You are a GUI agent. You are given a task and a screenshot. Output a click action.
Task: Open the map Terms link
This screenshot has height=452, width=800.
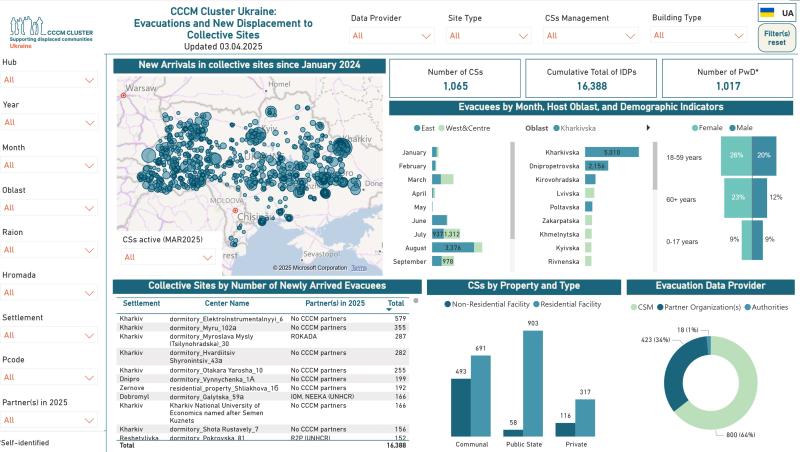pos(359,268)
